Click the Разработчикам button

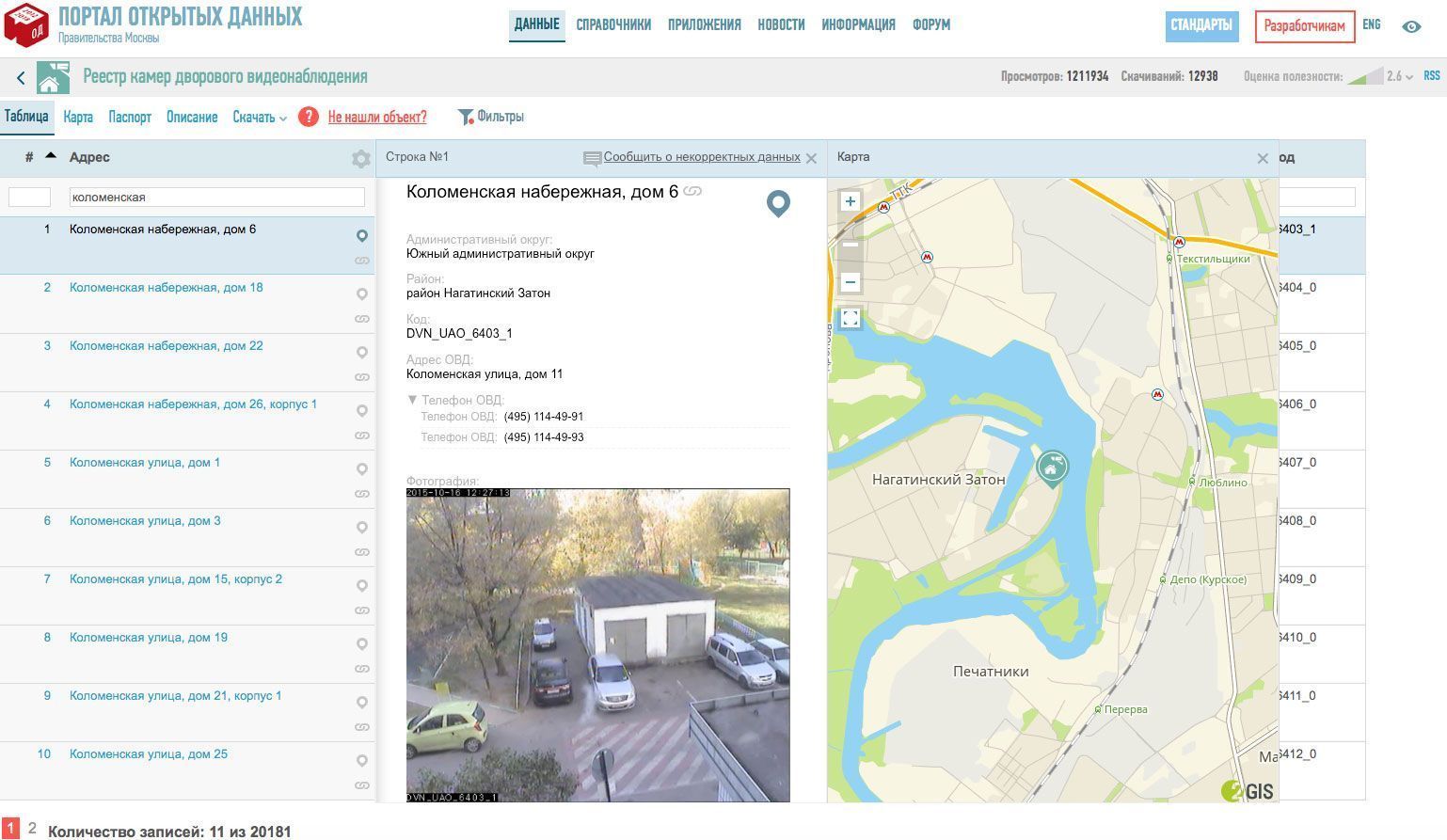(x=1304, y=26)
